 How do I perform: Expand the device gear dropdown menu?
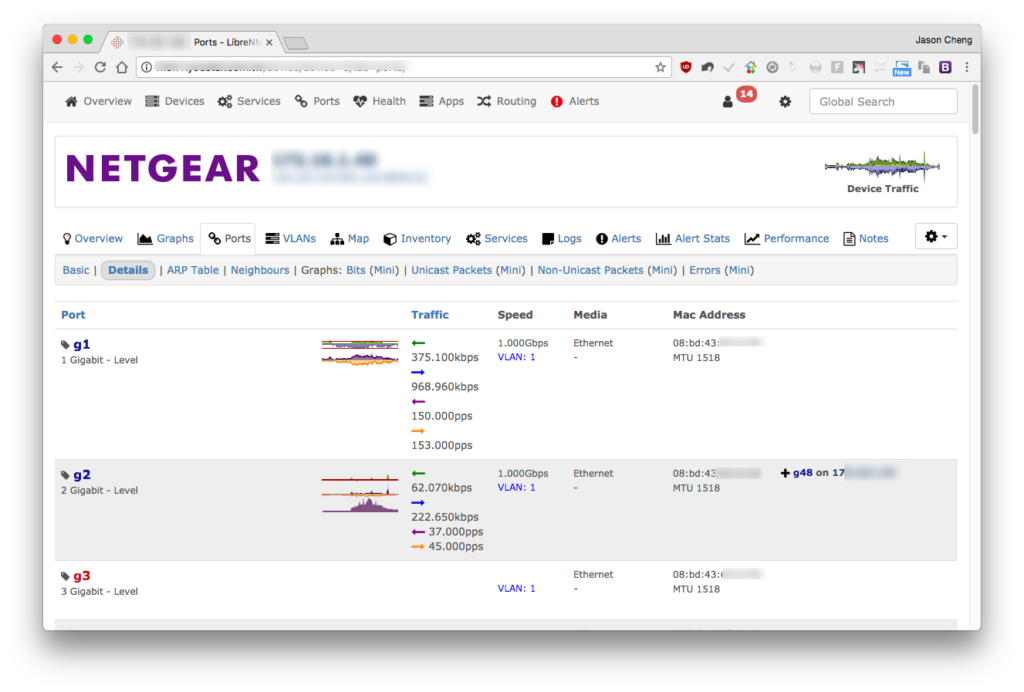[x=936, y=237]
